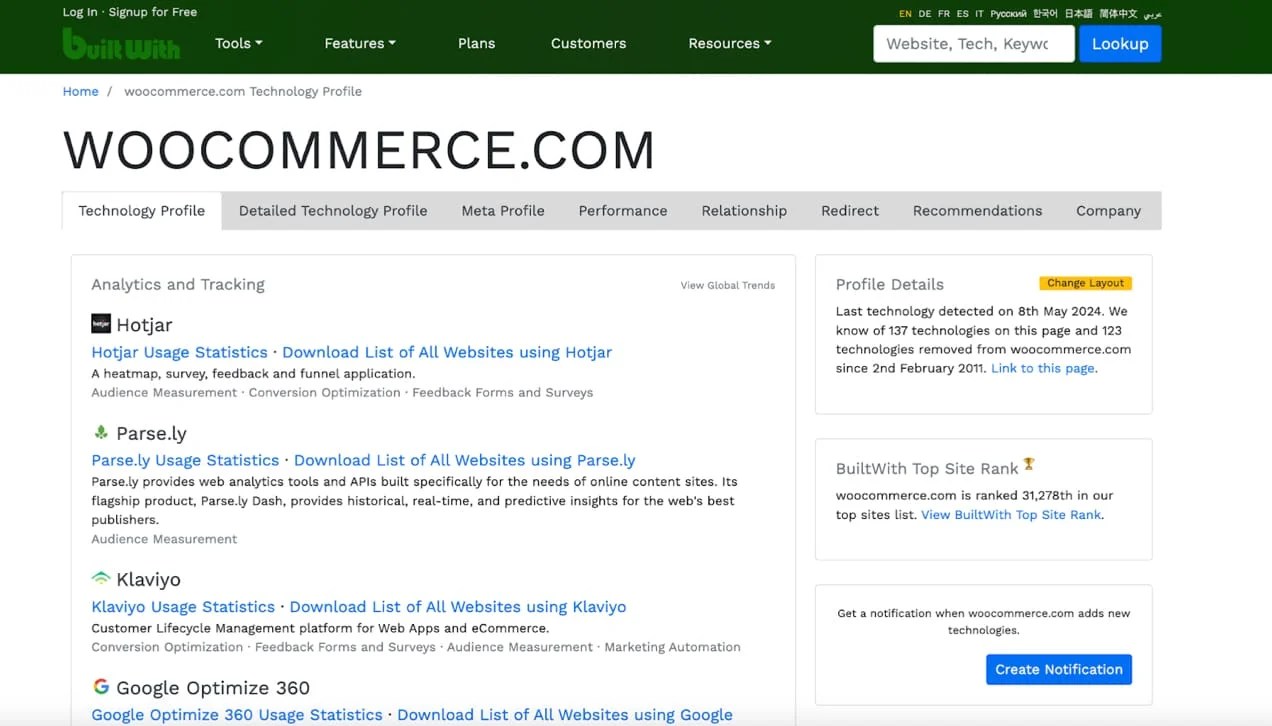Go to the Plans page
Image resolution: width=1272 pixels, height=726 pixels.
point(476,43)
